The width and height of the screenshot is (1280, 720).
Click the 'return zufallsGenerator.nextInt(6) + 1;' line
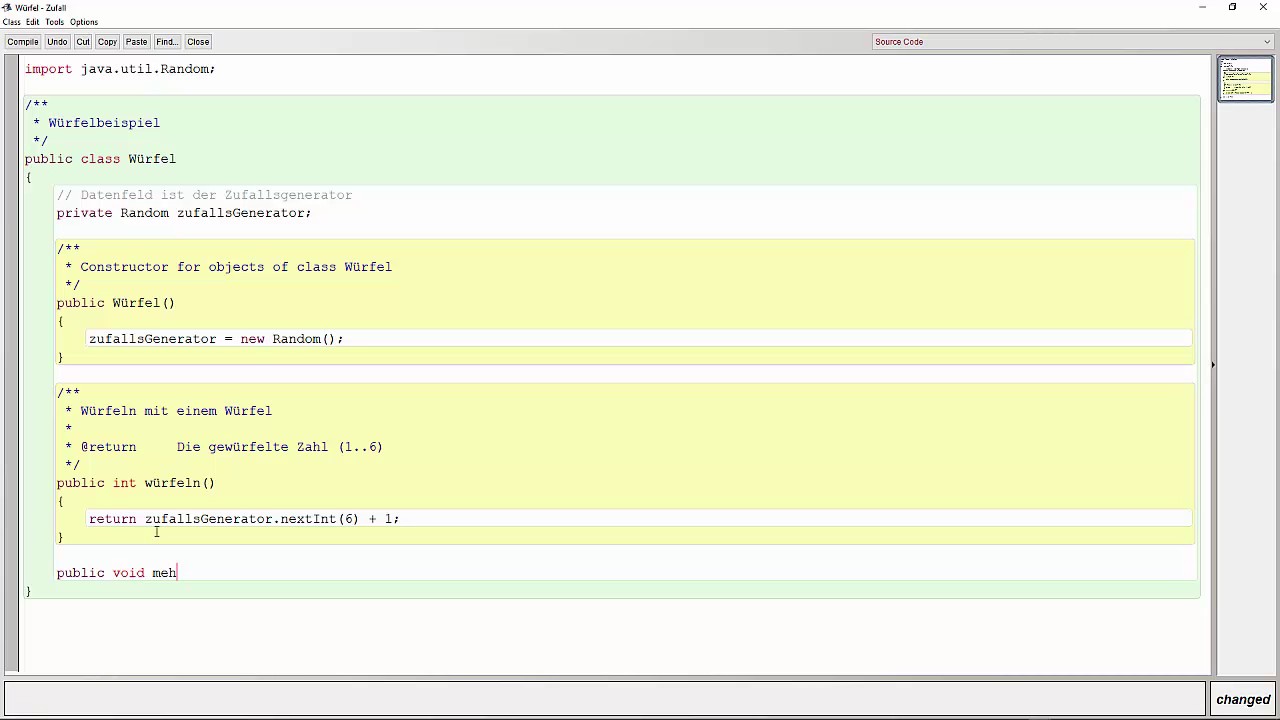(244, 519)
